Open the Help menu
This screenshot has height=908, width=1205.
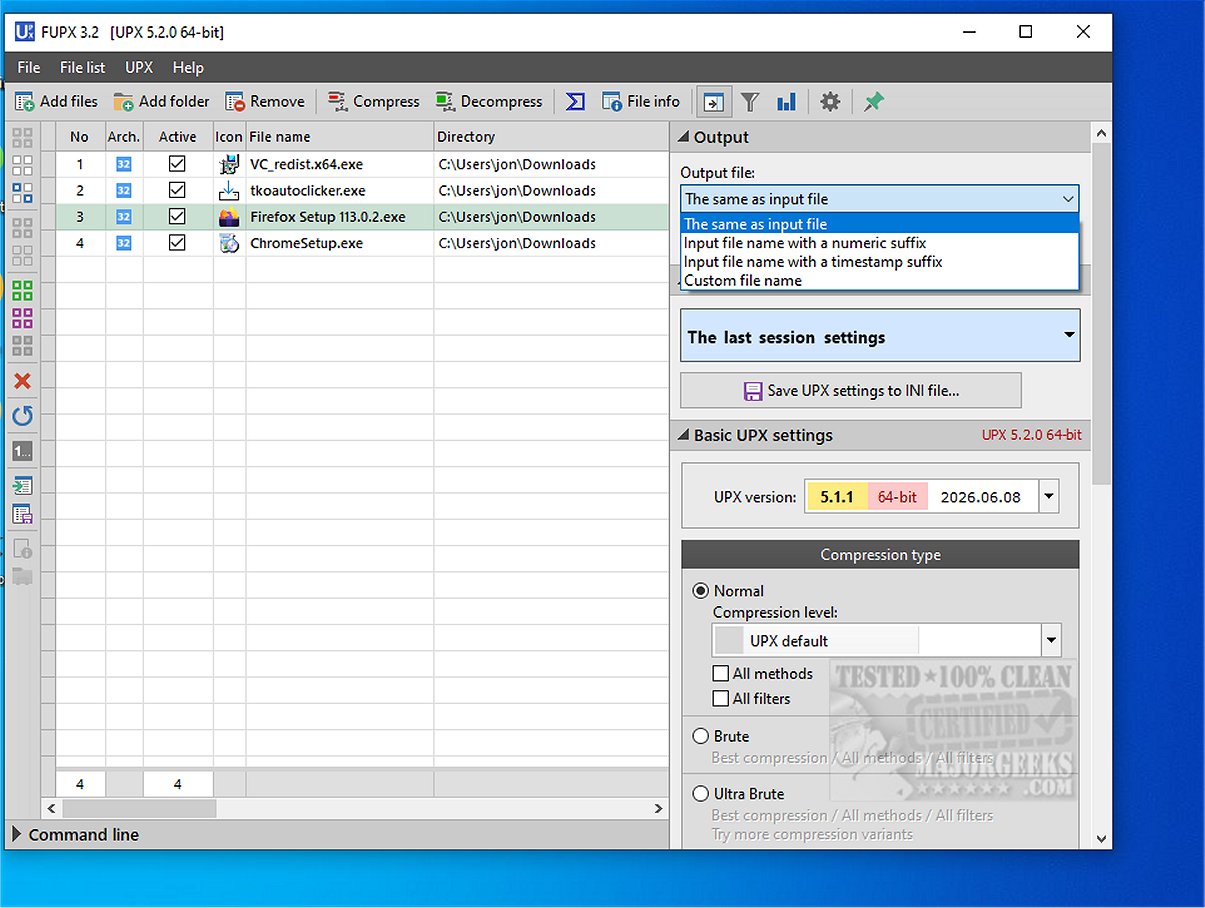[x=188, y=67]
